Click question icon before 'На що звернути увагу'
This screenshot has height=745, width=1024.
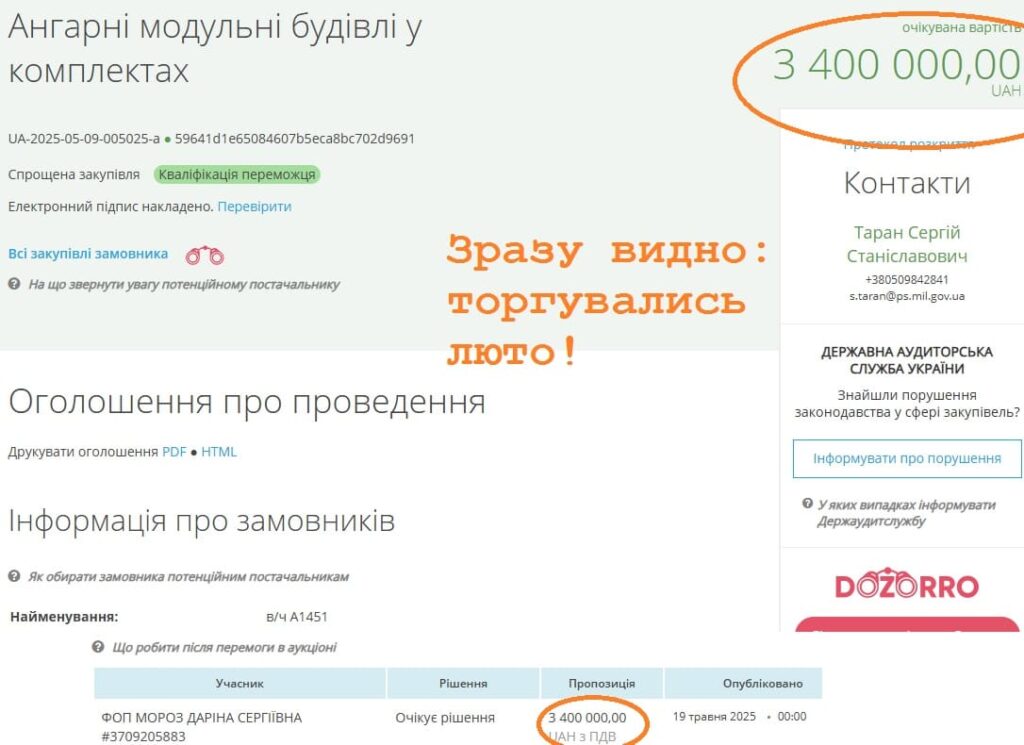15,284
